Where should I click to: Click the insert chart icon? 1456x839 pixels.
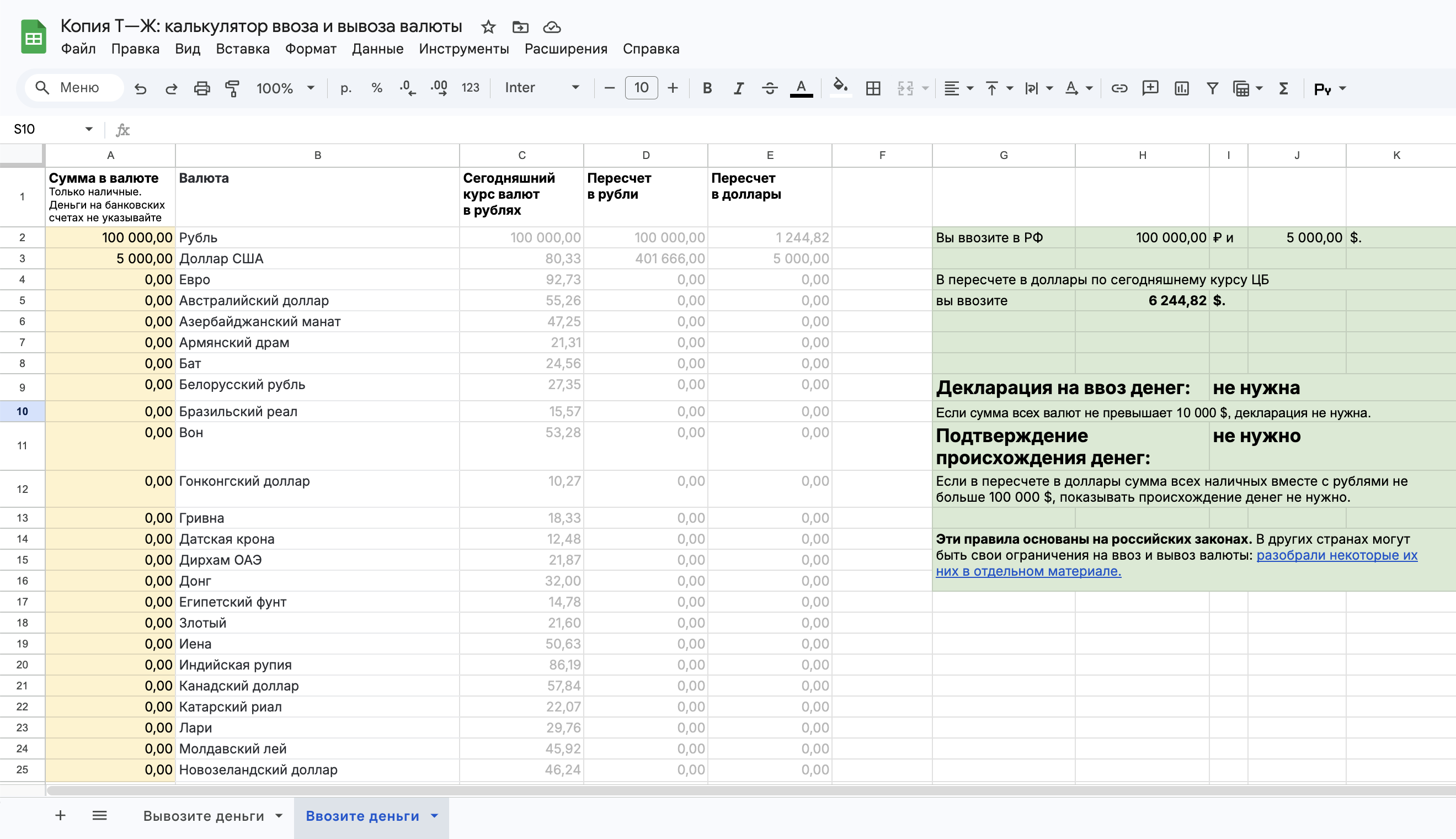click(x=1181, y=88)
